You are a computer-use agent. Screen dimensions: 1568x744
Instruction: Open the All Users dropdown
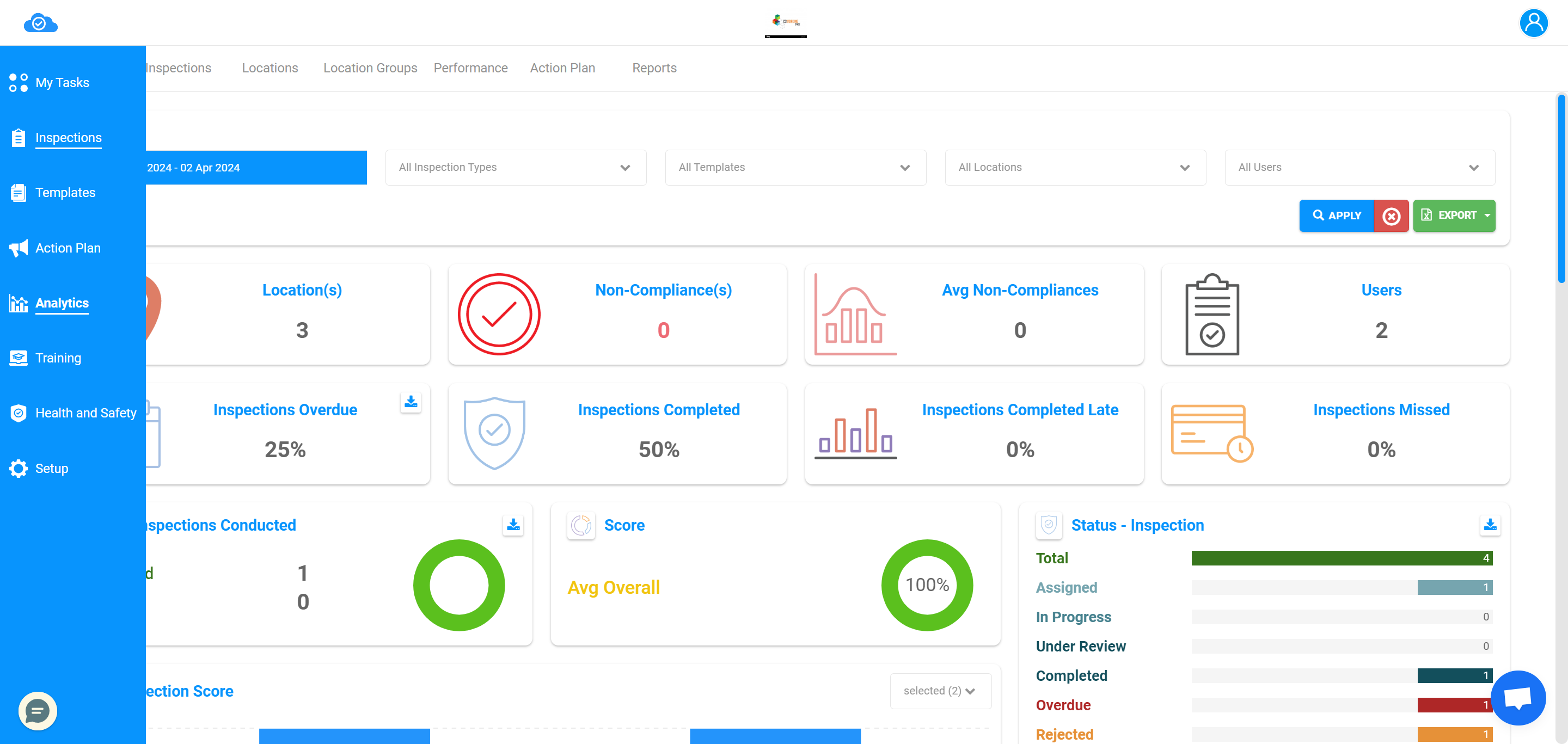point(1360,167)
